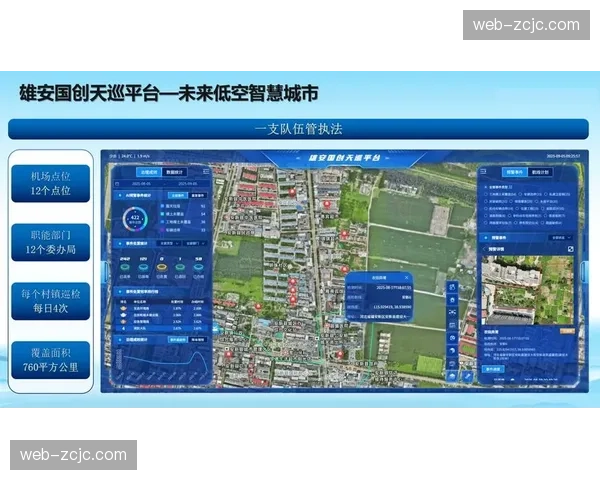Click the orange status tag in event details
600x480 pixels.
[567, 331]
